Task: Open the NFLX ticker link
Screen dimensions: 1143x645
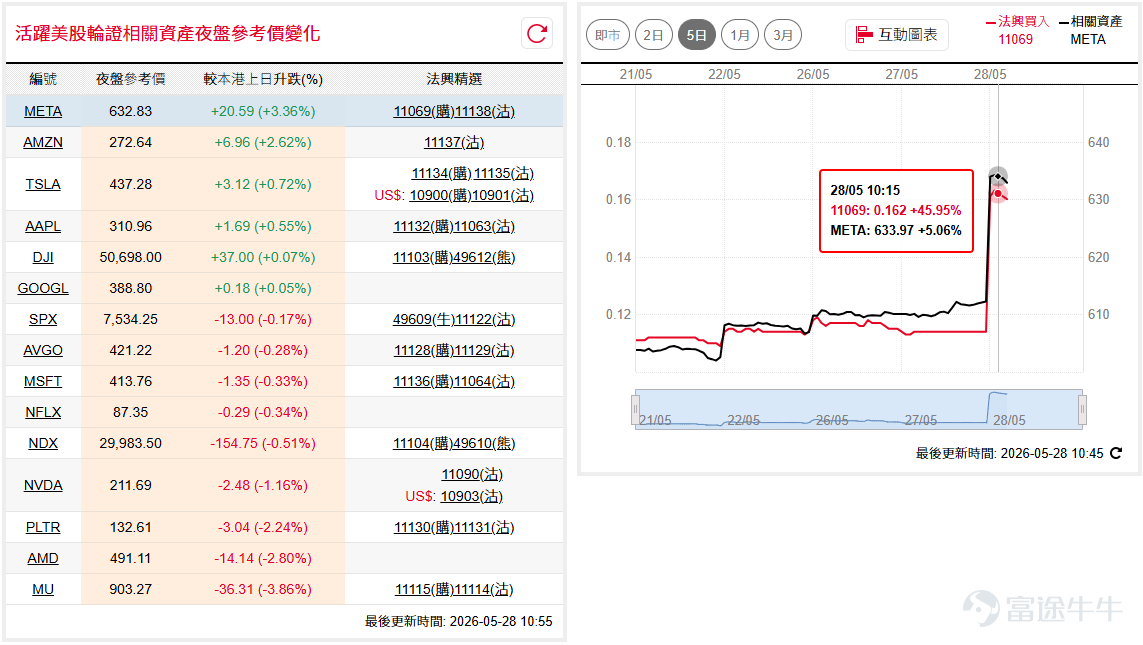Action: tap(43, 413)
